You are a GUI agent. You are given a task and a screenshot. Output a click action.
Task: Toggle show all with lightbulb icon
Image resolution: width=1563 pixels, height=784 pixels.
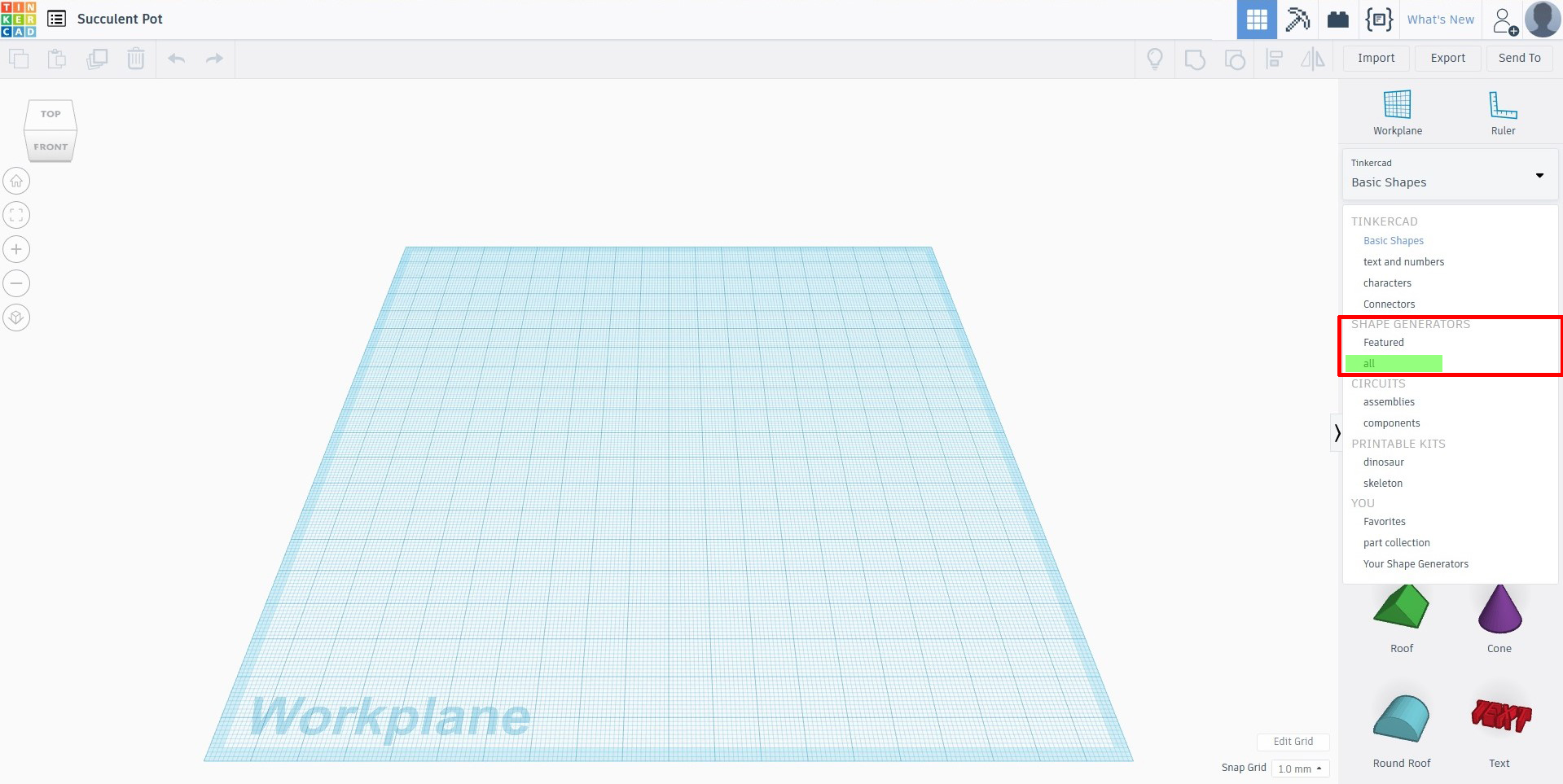(1155, 59)
